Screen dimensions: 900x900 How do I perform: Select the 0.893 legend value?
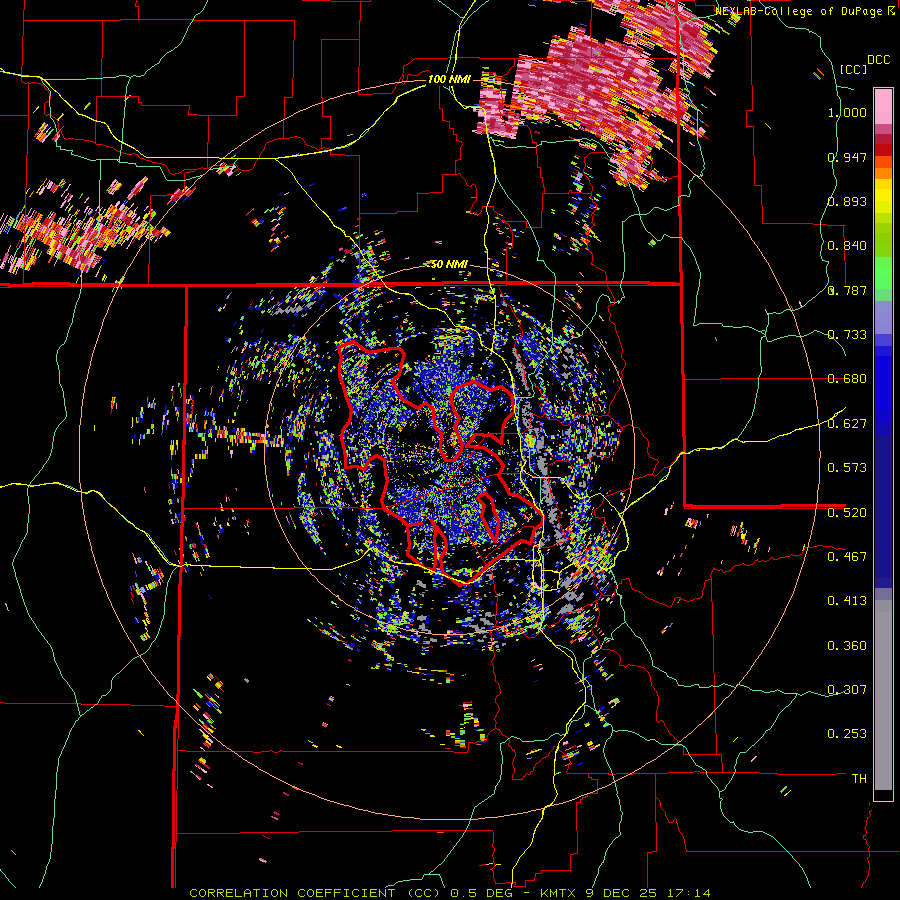847,201
